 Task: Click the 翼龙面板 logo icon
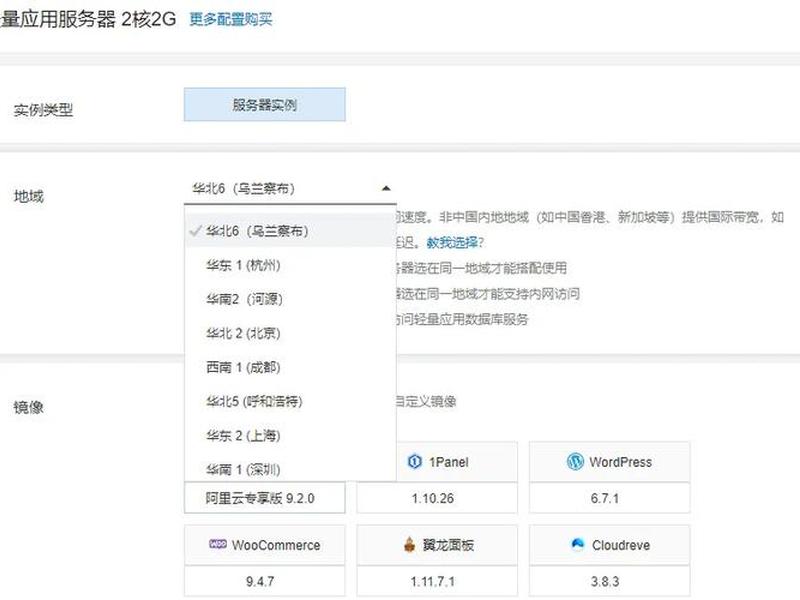click(409, 545)
